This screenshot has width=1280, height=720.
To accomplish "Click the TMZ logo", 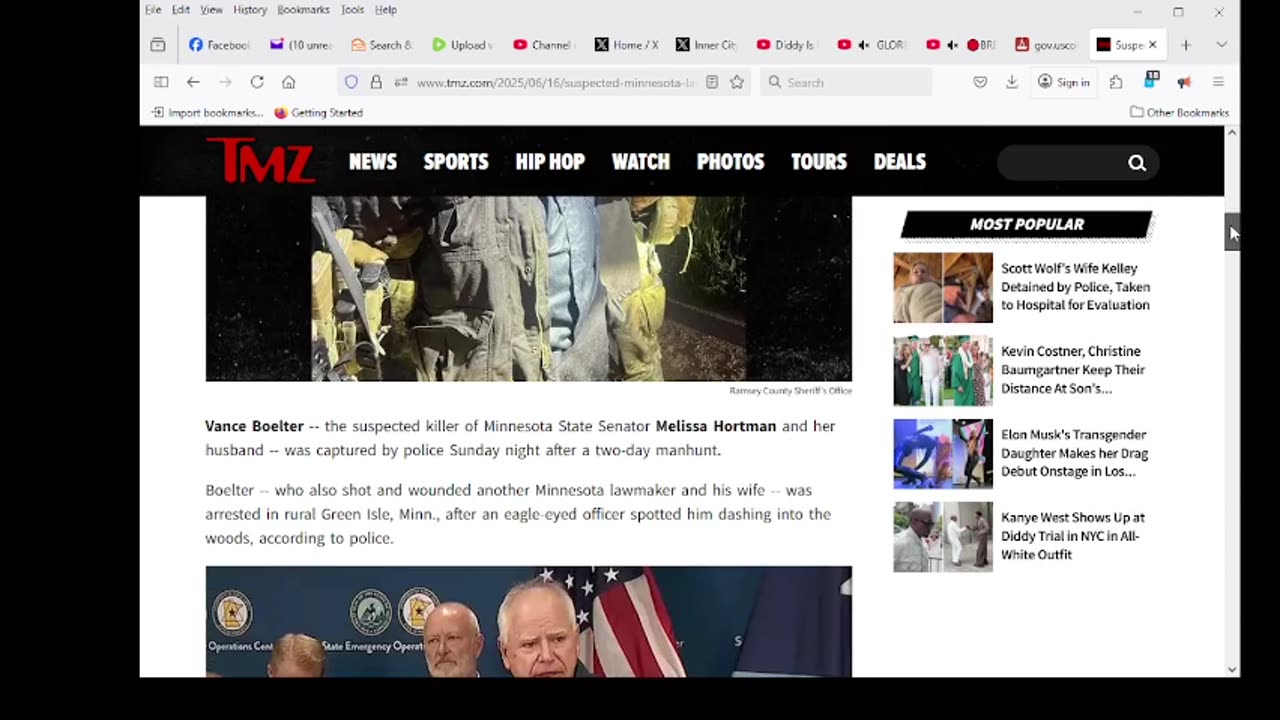I will point(260,161).
